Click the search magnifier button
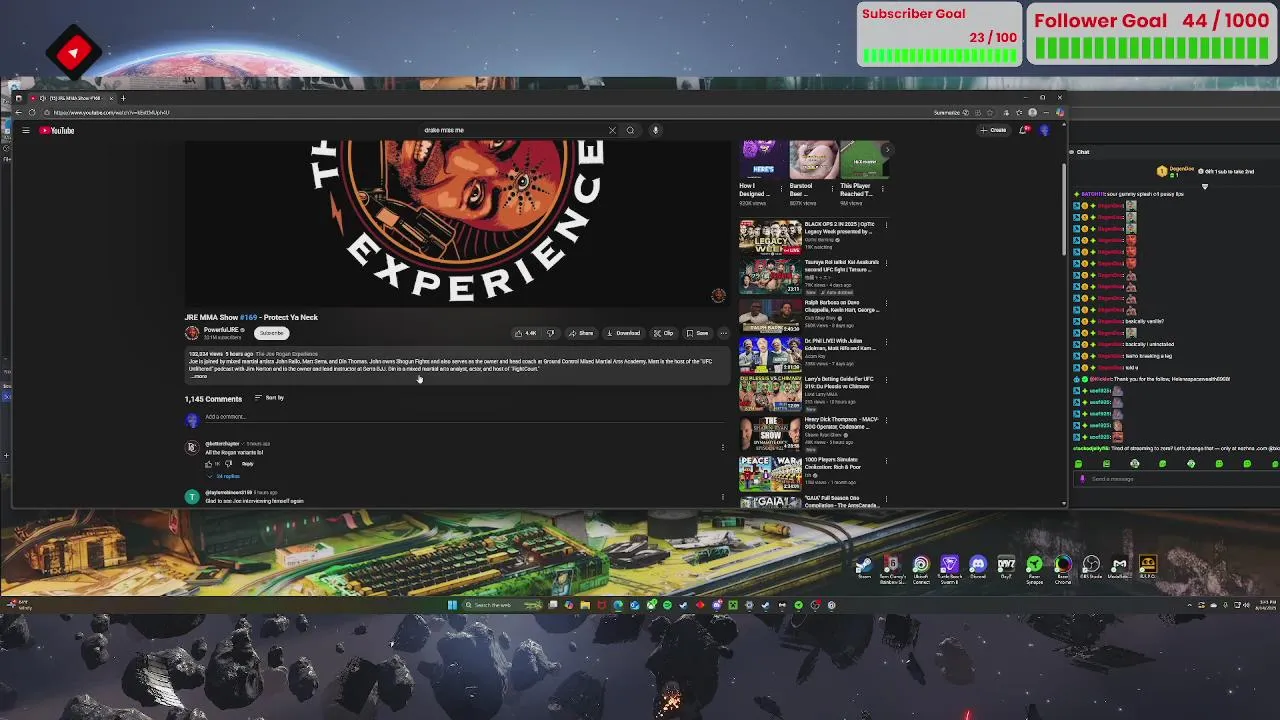 [x=630, y=130]
